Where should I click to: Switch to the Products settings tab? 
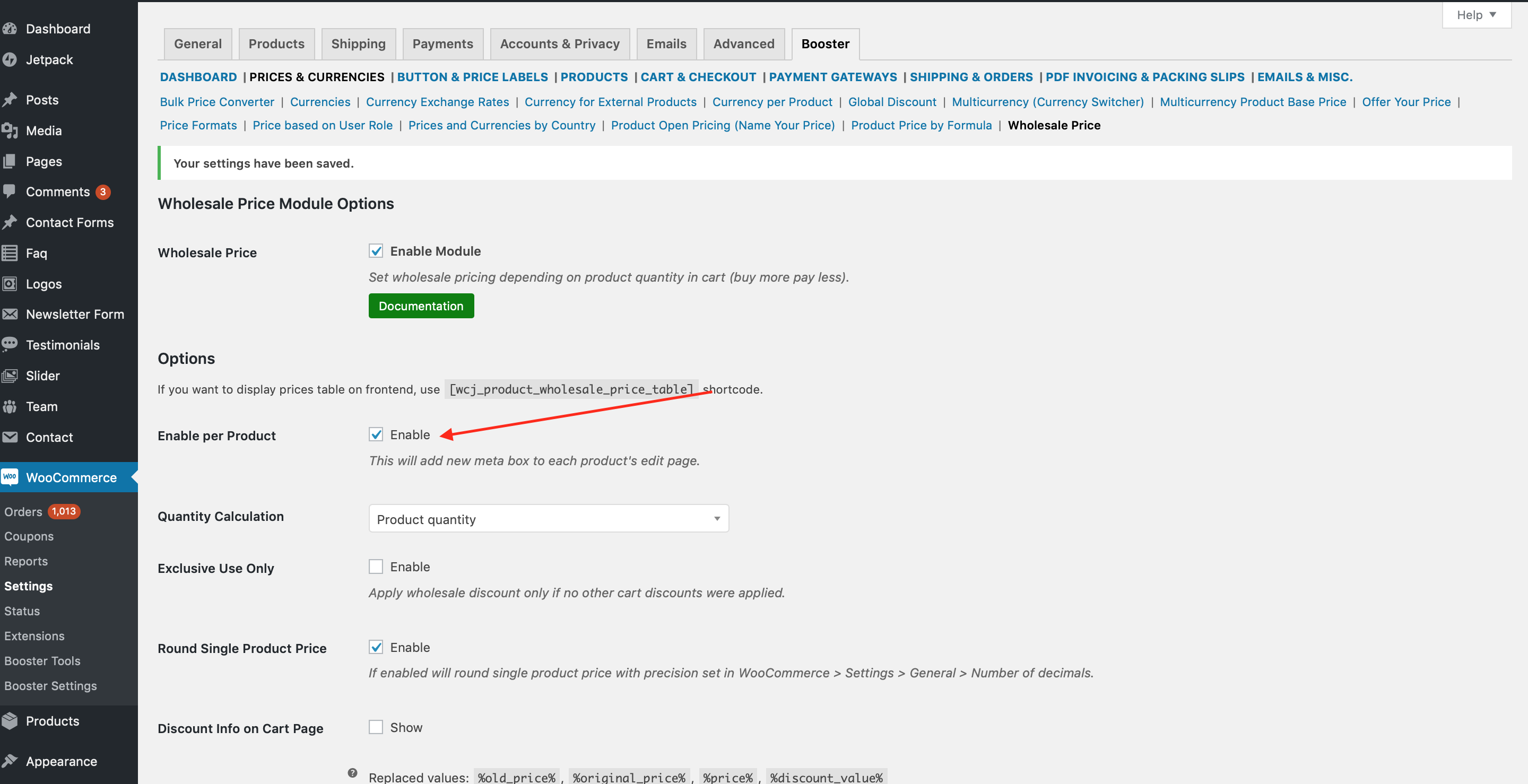coord(276,44)
